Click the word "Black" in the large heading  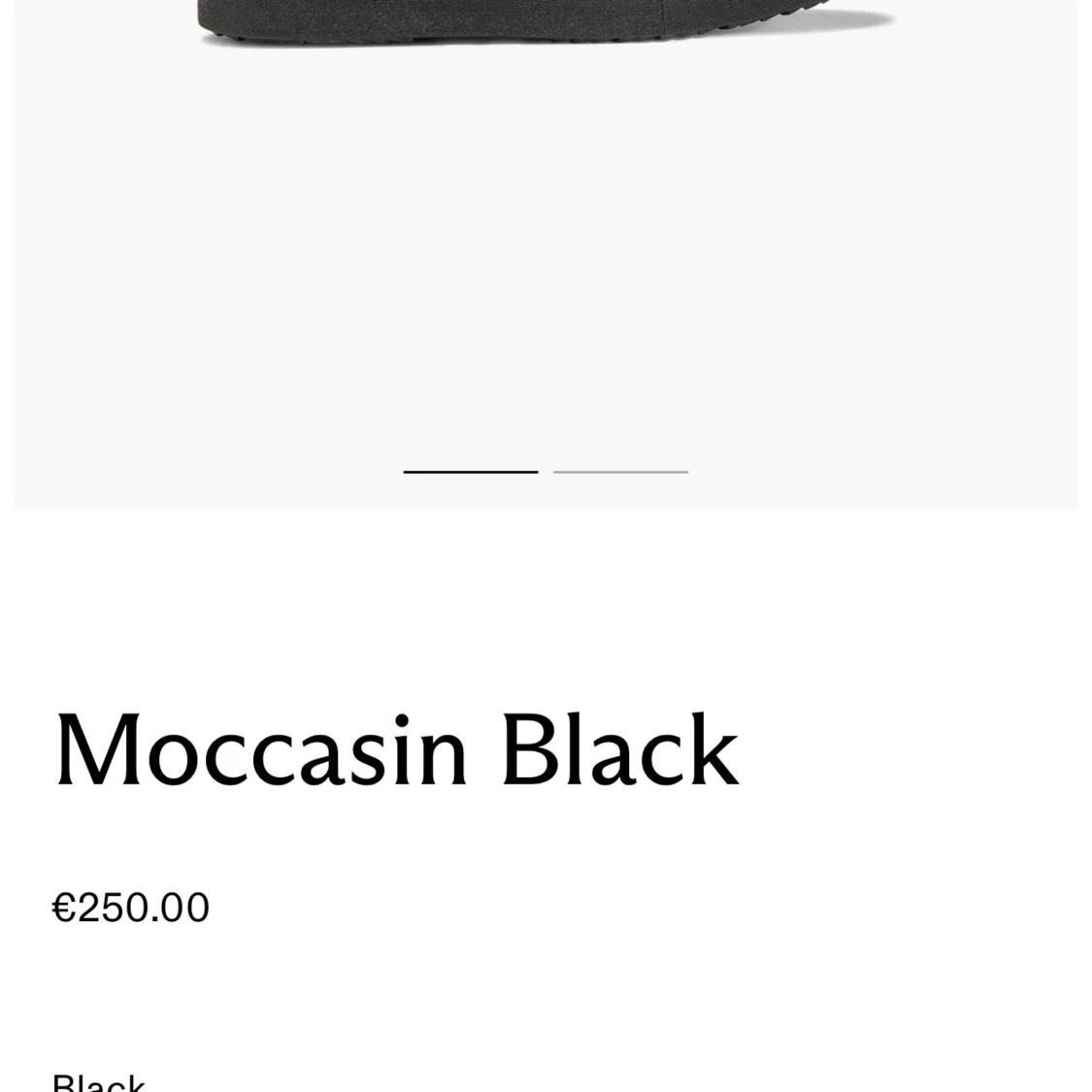[619, 751]
